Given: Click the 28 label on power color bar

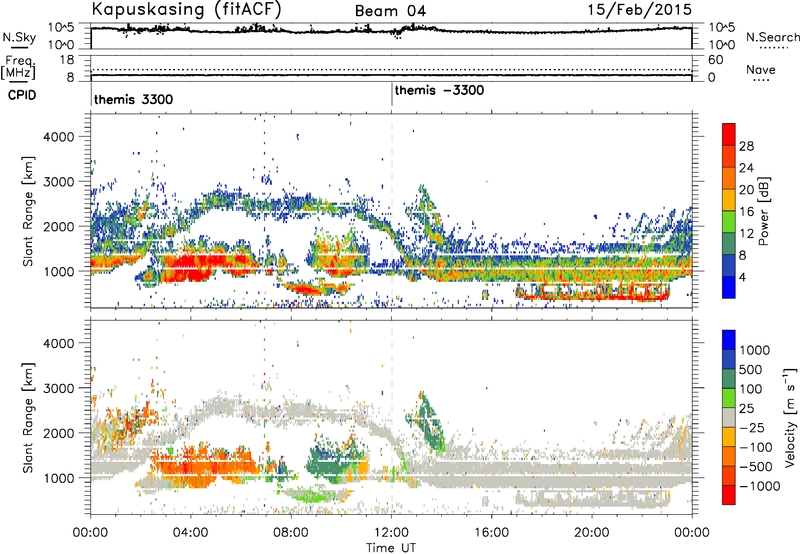Looking at the screenshot, I should 746,146.
